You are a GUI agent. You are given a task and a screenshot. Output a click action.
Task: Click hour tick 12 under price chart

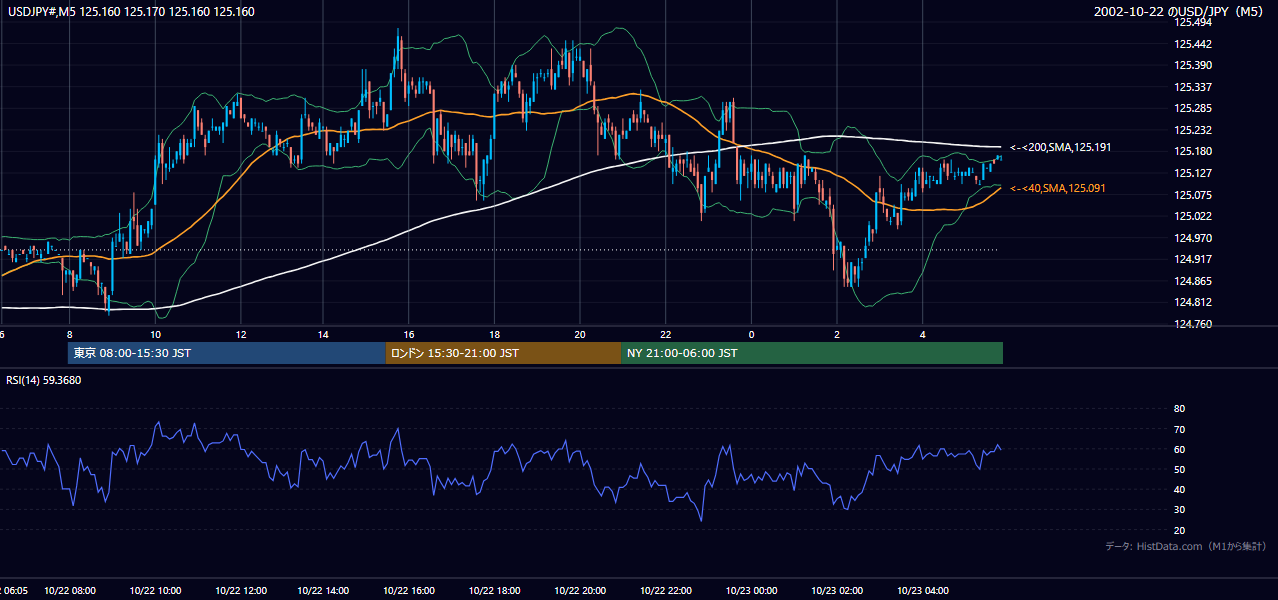coord(241,334)
